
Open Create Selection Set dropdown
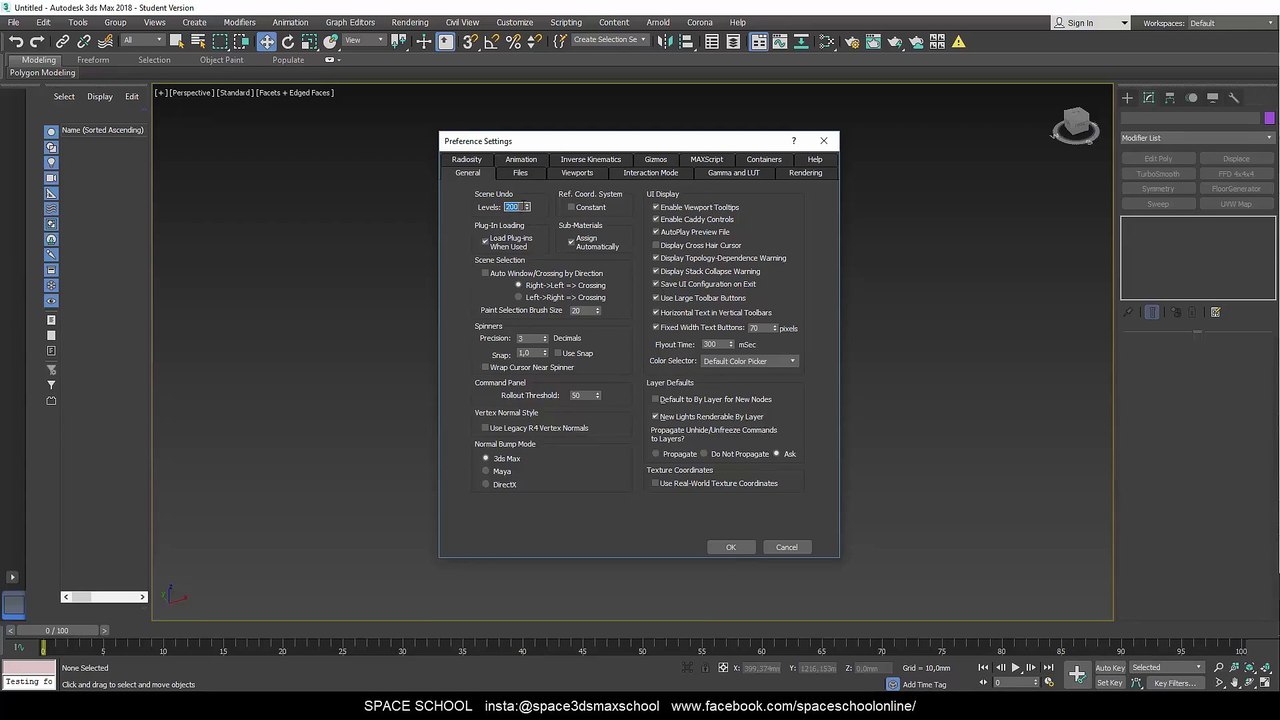tap(609, 40)
